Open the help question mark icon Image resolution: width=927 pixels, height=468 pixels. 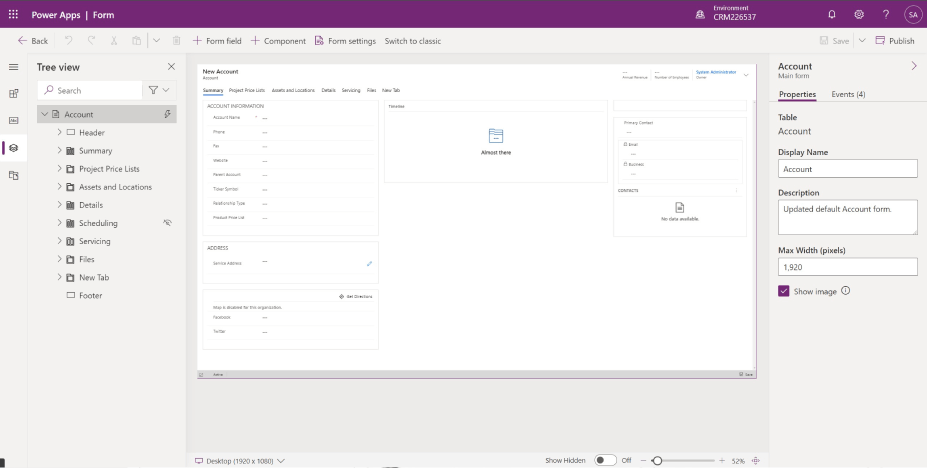click(x=886, y=14)
